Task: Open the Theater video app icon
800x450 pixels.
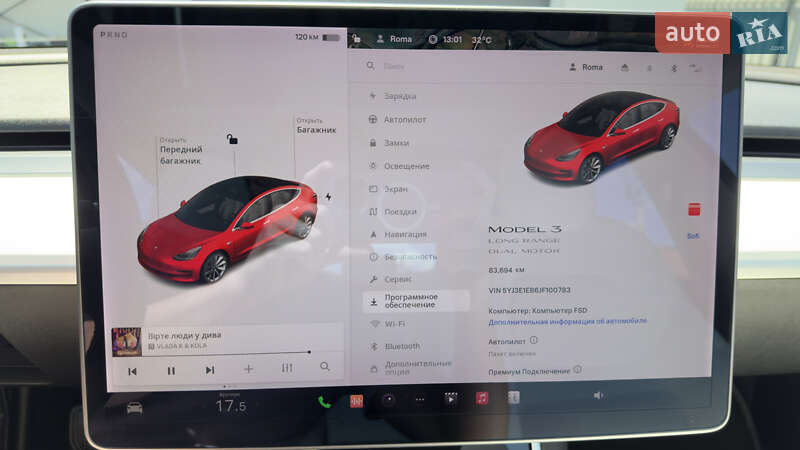Action: point(451,398)
